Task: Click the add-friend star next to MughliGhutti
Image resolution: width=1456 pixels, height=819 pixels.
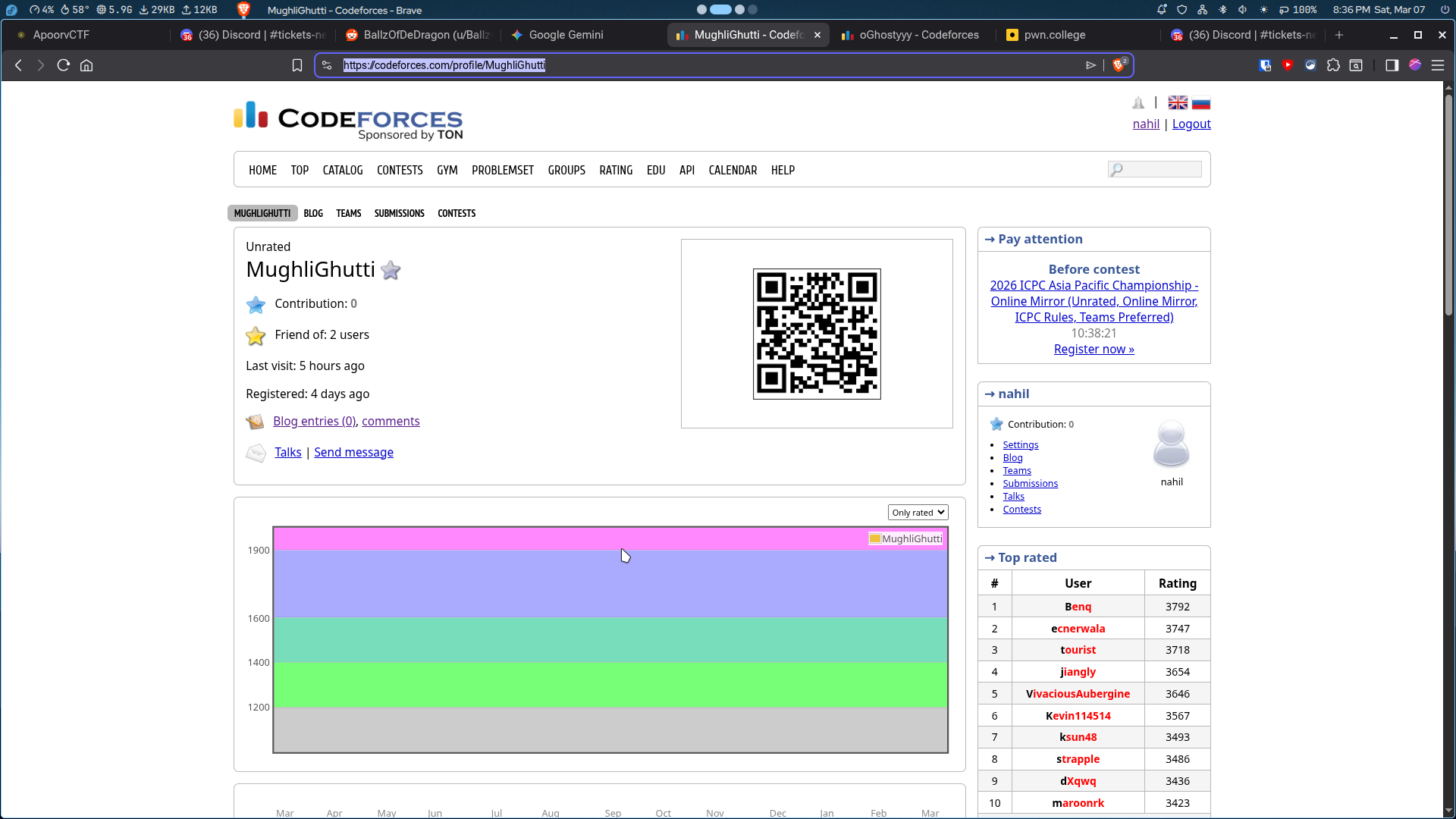Action: click(x=391, y=270)
